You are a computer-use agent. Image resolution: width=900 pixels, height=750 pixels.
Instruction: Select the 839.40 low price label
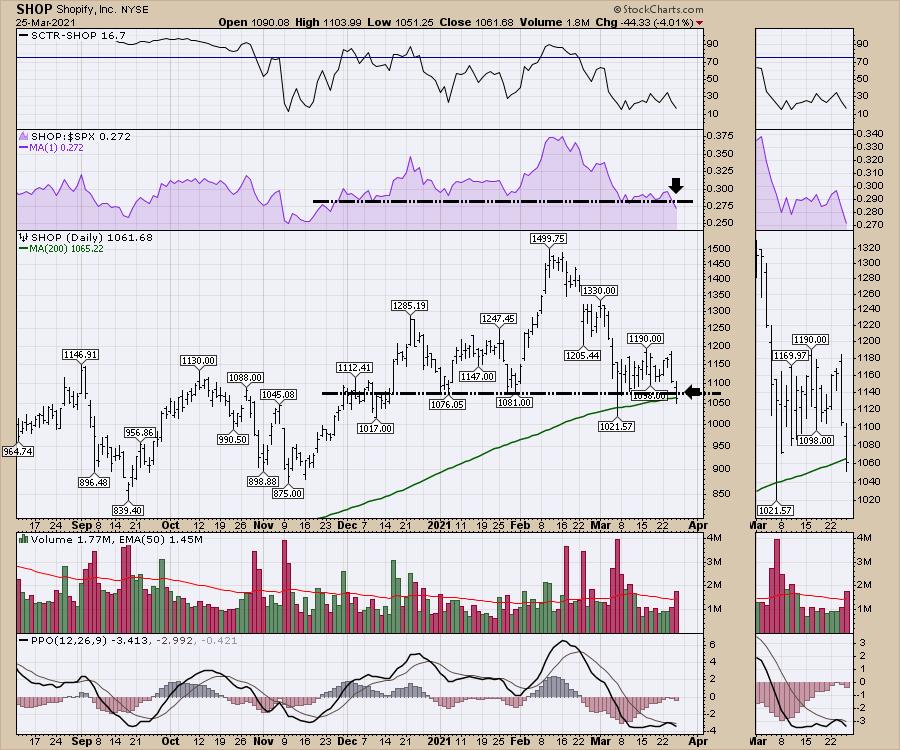pos(126,510)
